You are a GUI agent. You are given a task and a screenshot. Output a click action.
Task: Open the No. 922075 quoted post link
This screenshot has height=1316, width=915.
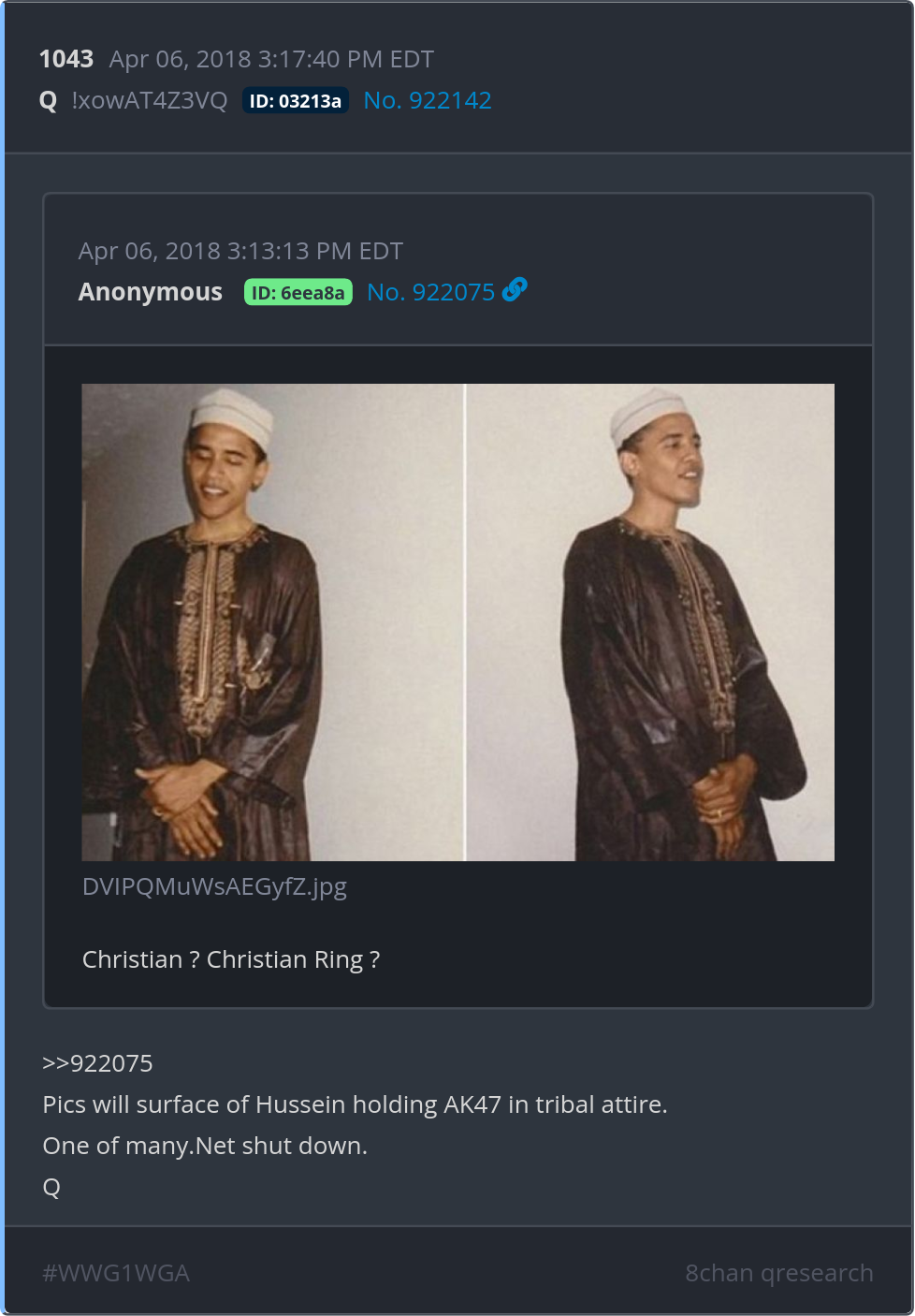pos(430,292)
